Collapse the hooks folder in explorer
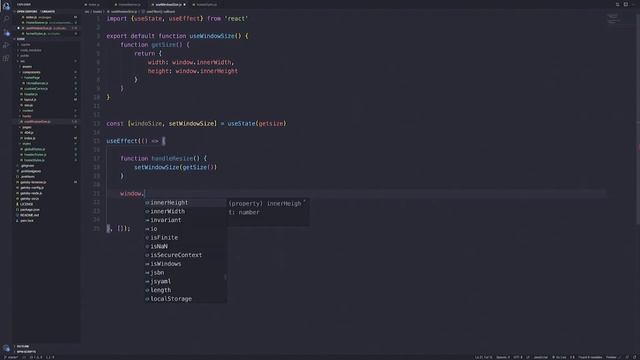This screenshot has height=360, width=640. (47, 116)
